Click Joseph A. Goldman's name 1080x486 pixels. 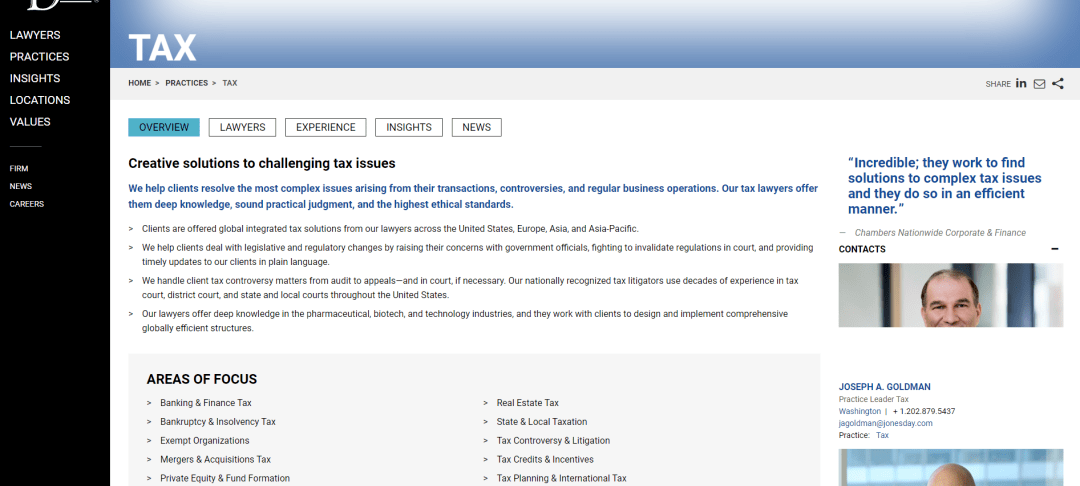pyautogui.click(x=884, y=387)
